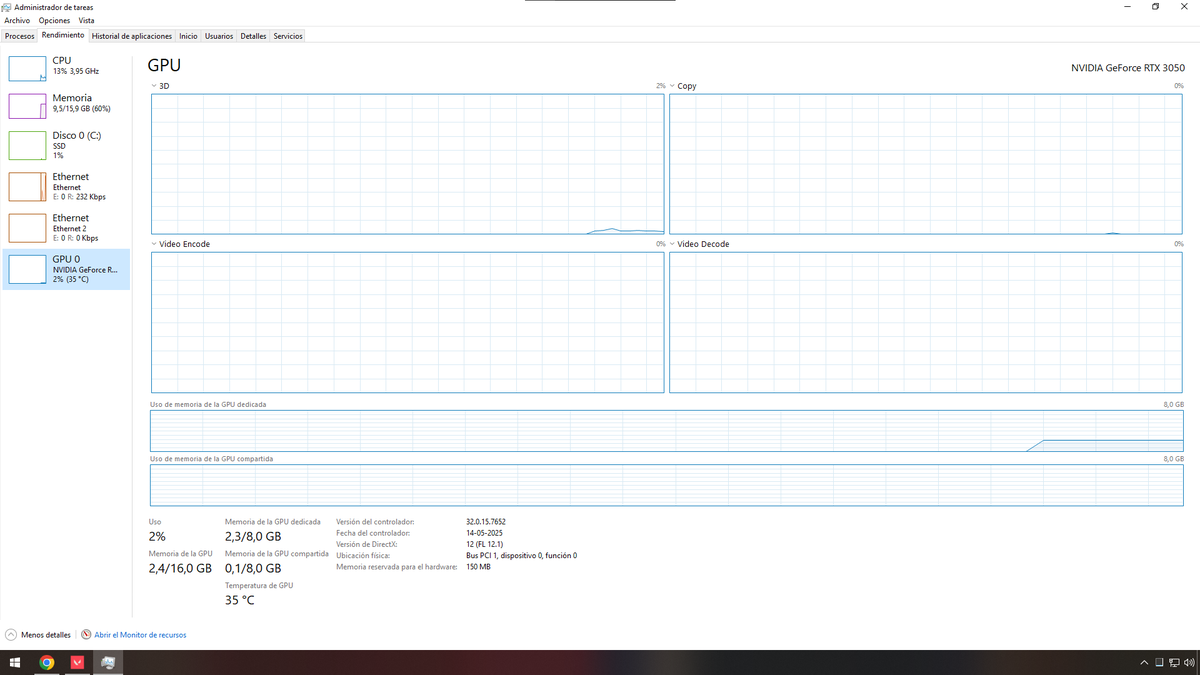Viewport: 1200px width, 675px height.
Task: Select the GPU 0 sidebar entry
Action: [66, 269]
